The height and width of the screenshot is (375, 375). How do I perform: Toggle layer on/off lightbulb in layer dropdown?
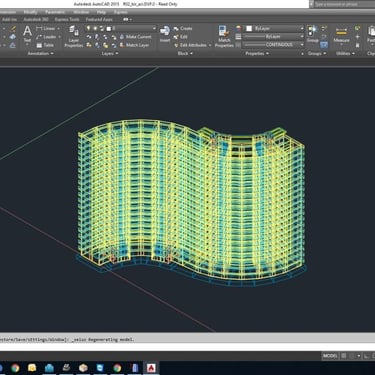tap(88, 29)
